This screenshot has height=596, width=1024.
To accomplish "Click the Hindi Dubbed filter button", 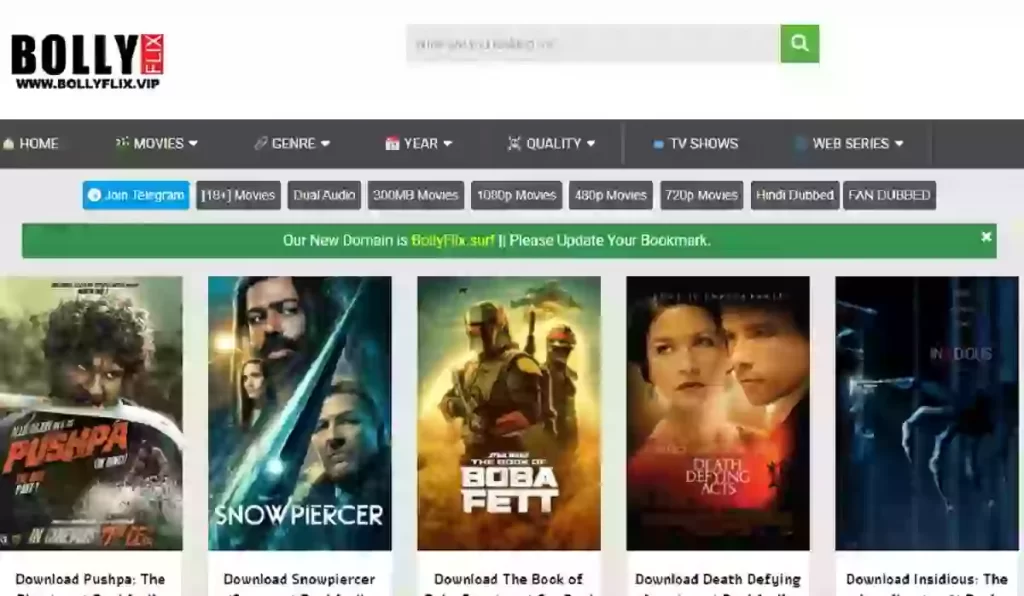I will pos(795,195).
